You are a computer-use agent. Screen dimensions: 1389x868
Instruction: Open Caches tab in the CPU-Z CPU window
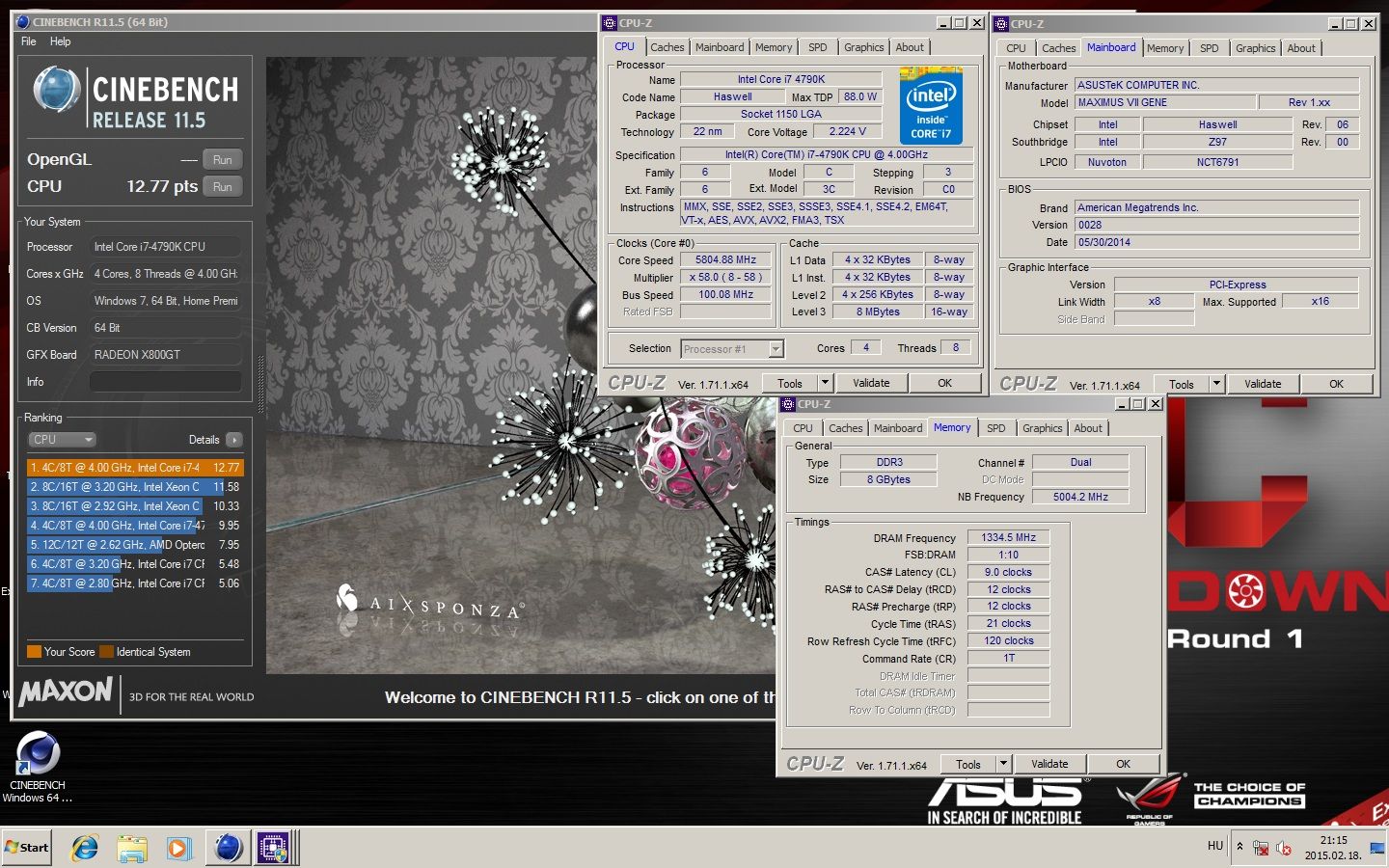coord(667,47)
